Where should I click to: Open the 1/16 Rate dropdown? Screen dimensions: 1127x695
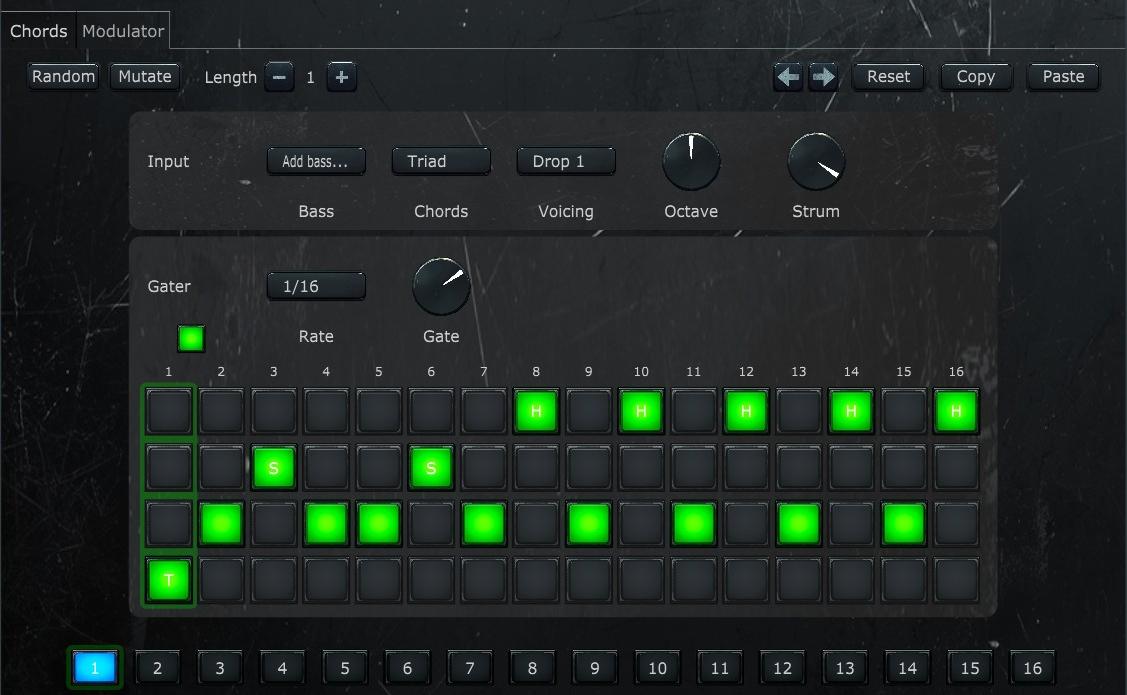(316, 286)
